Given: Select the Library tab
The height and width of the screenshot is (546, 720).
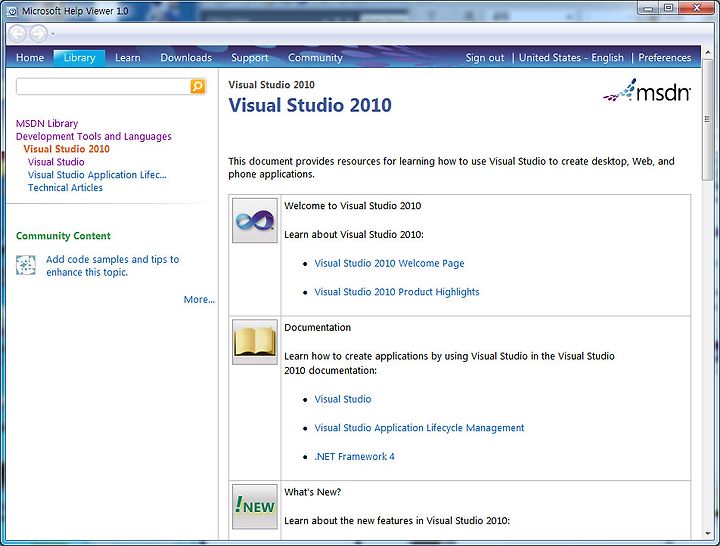Looking at the screenshot, I should pyautogui.click(x=79, y=58).
